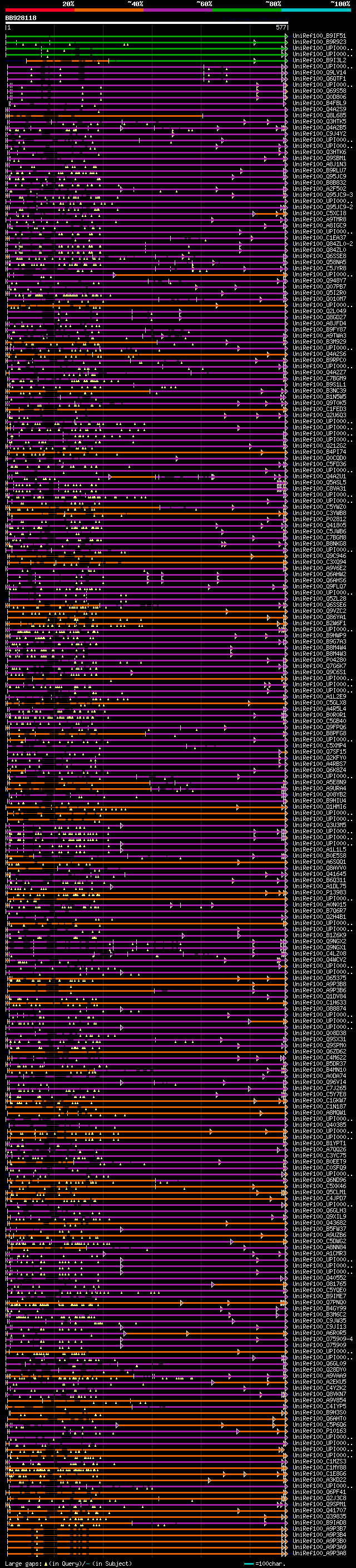This screenshot has height=1568, width=356.
Task: Click label UniRef100_P04280
Action: [319, 659]
